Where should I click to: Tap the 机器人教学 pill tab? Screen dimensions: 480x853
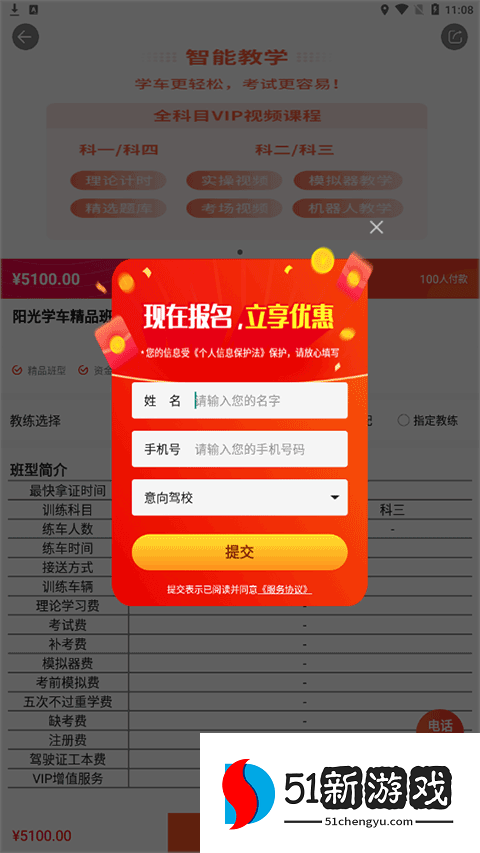(349, 208)
